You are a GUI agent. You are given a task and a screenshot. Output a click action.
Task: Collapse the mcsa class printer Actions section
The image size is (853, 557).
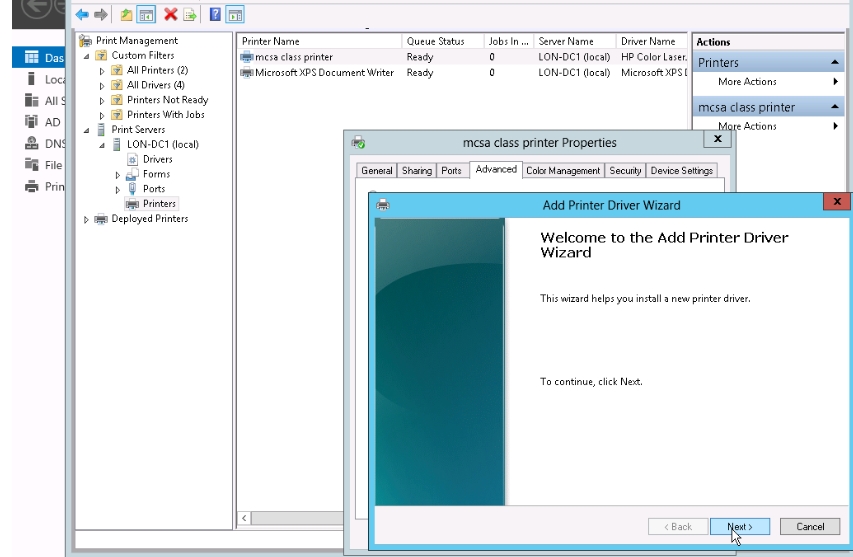(x=835, y=107)
